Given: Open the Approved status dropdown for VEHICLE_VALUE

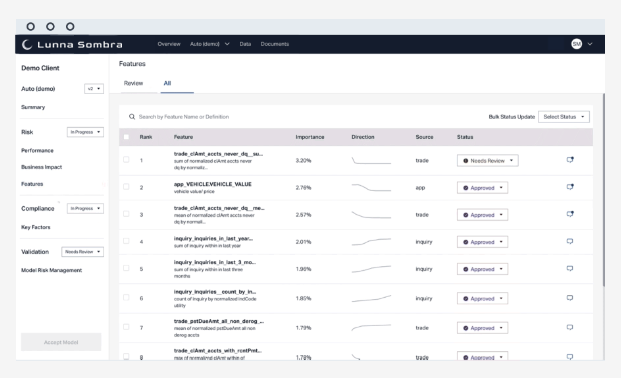Looking at the screenshot, I should pos(482,188).
